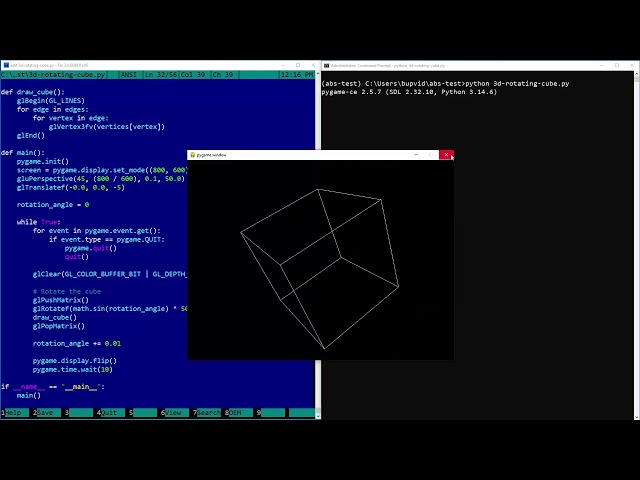Click the 'python 3d-rotating-cube.py' command line
Image resolution: width=640 pixels, height=480 pixels.
[517, 83]
